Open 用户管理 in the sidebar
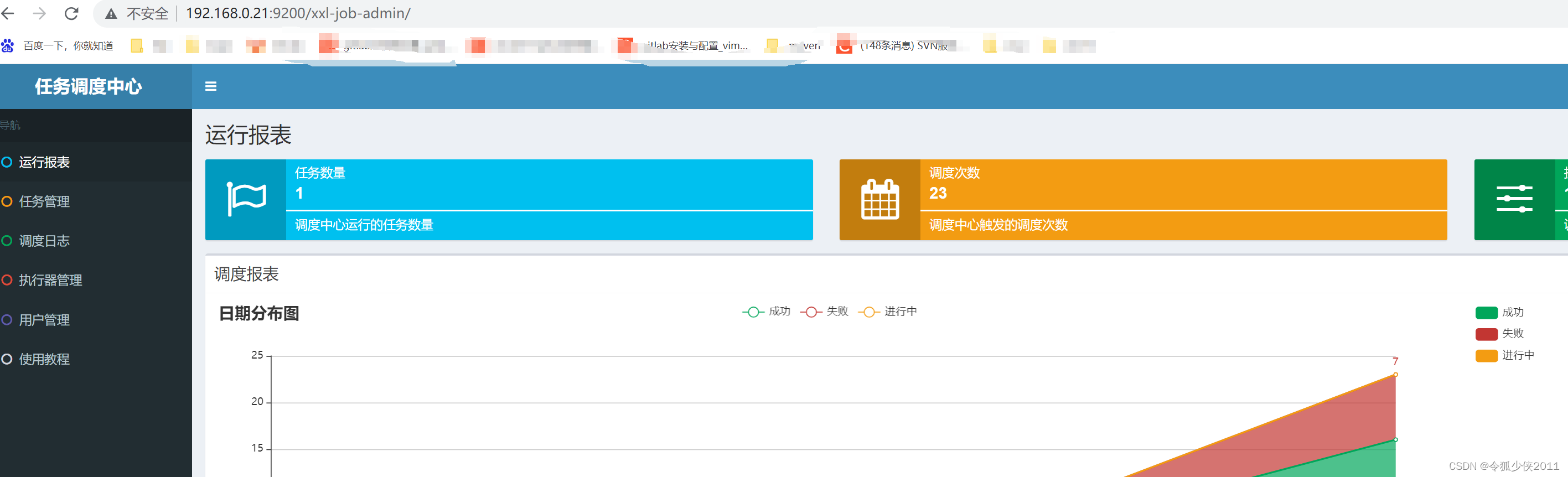 [x=96, y=319]
